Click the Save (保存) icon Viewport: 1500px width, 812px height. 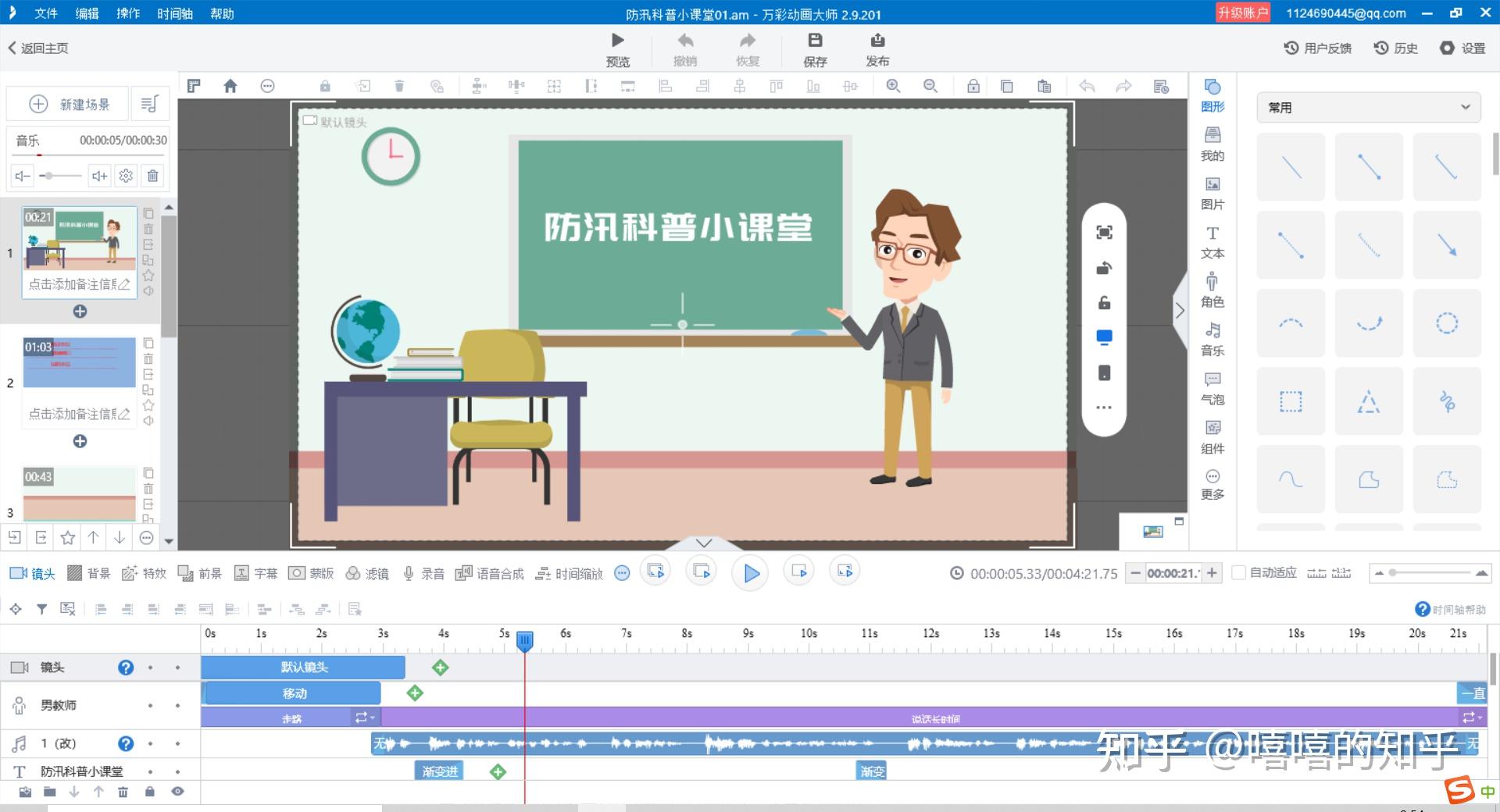pyautogui.click(x=815, y=41)
